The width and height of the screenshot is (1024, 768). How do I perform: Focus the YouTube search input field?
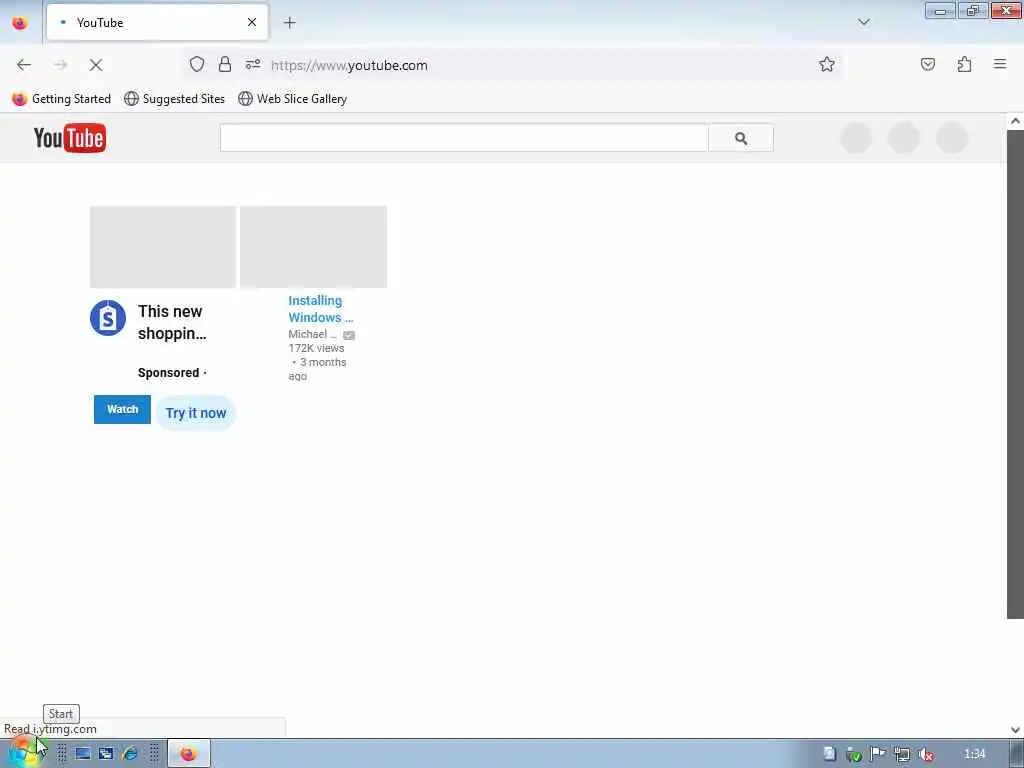(x=464, y=138)
